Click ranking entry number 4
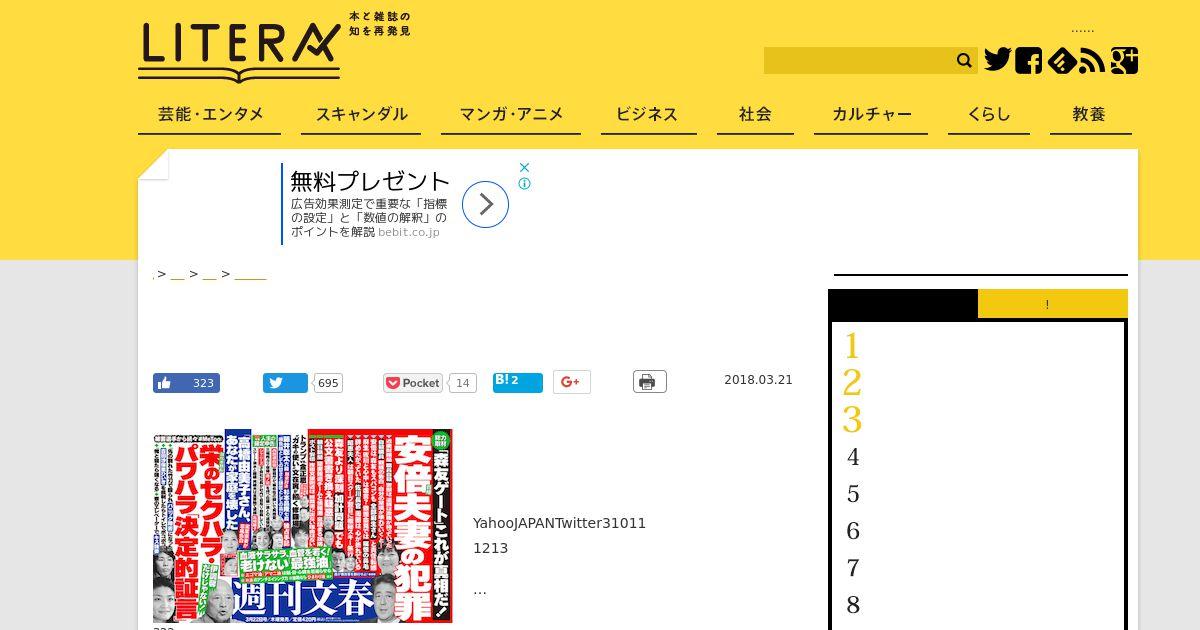1200x630 pixels. [853, 457]
